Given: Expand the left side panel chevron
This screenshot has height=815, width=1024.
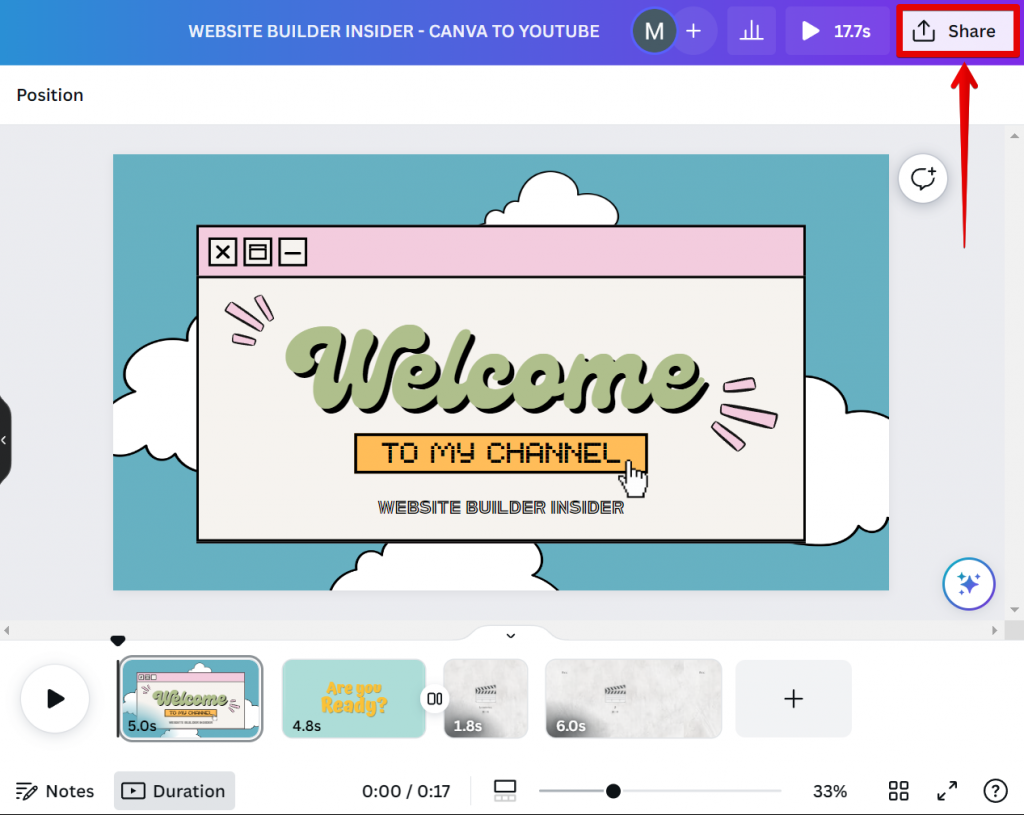Looking at the screenshot, I should click(x=5, y=438).
